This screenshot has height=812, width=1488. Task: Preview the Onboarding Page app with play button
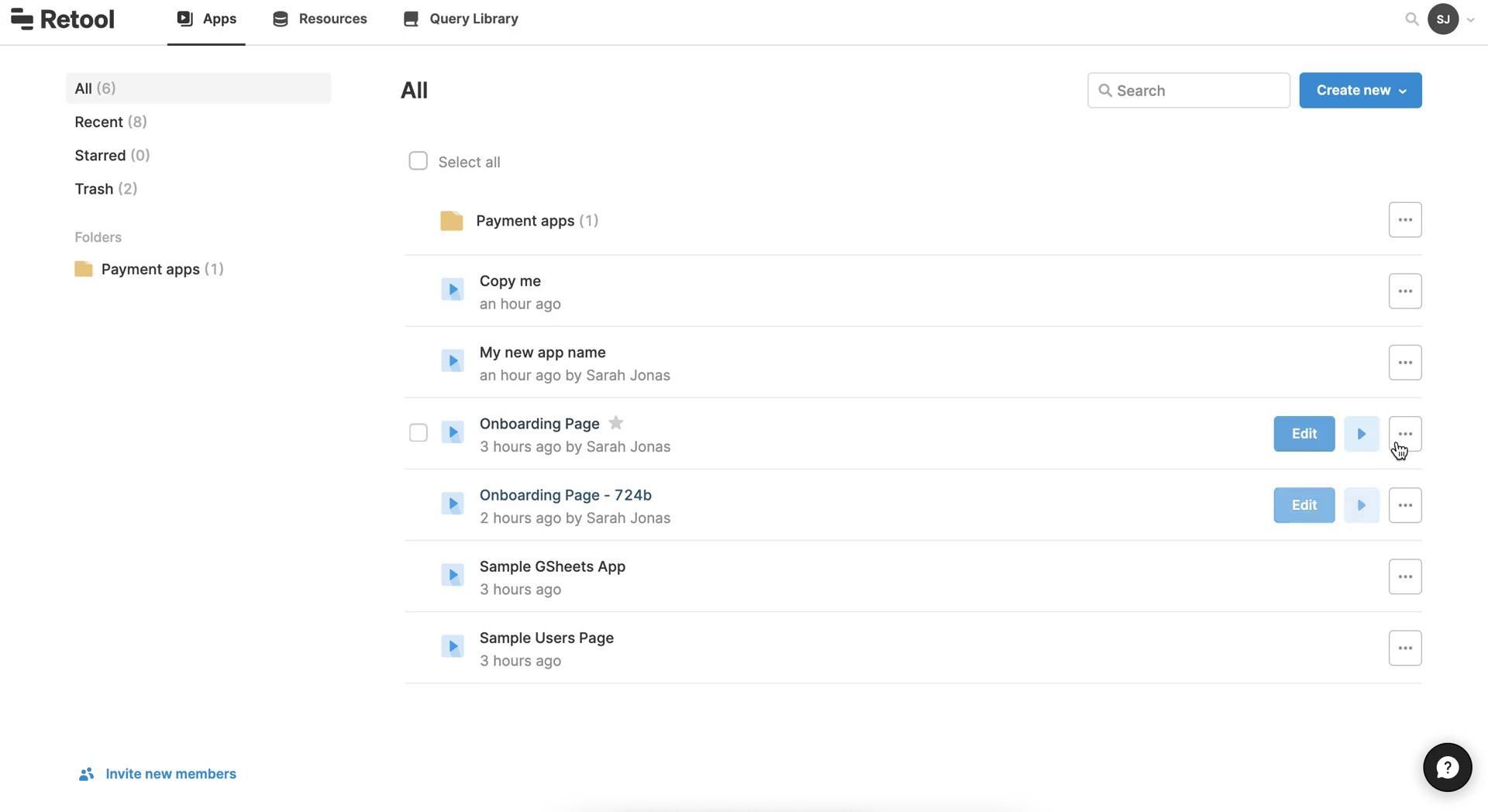click(x=1361, y=434)
